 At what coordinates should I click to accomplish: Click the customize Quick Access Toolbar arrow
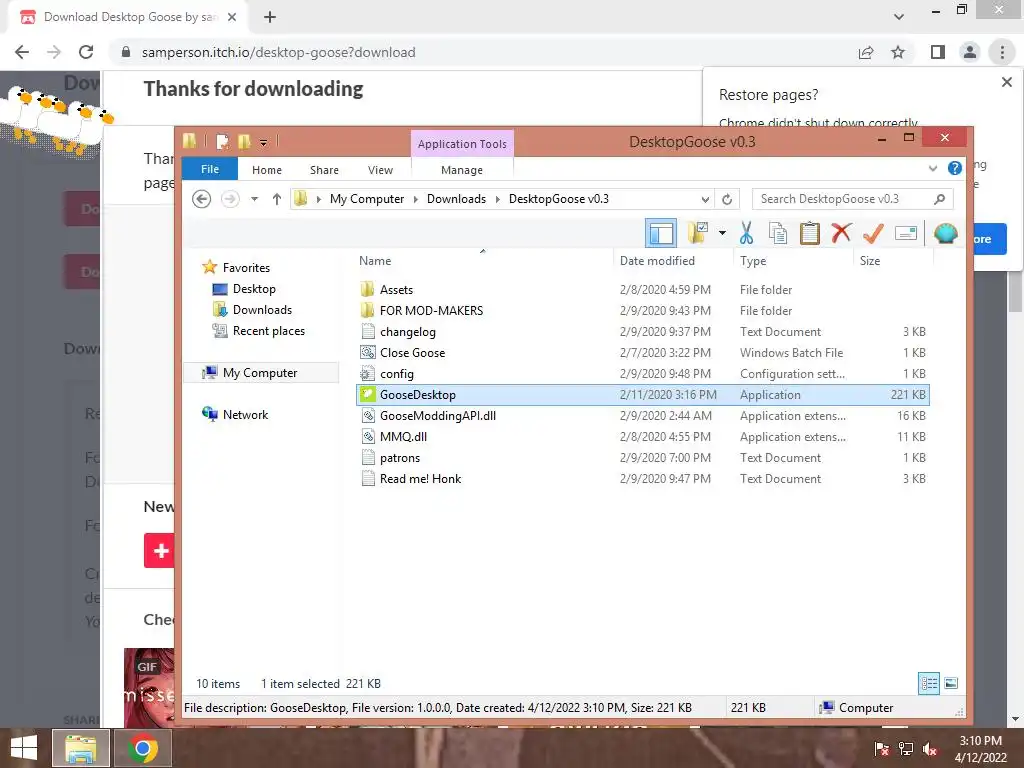coord(263,142)
